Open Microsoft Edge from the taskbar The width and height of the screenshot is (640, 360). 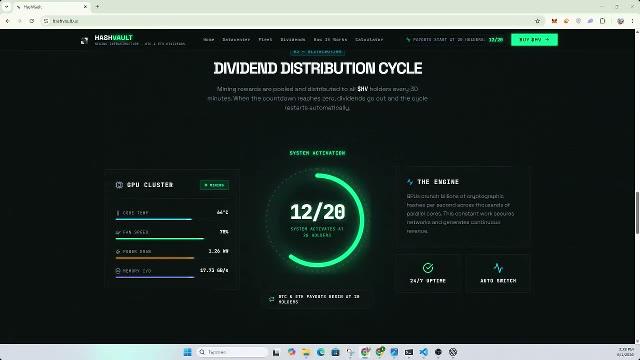320,352
